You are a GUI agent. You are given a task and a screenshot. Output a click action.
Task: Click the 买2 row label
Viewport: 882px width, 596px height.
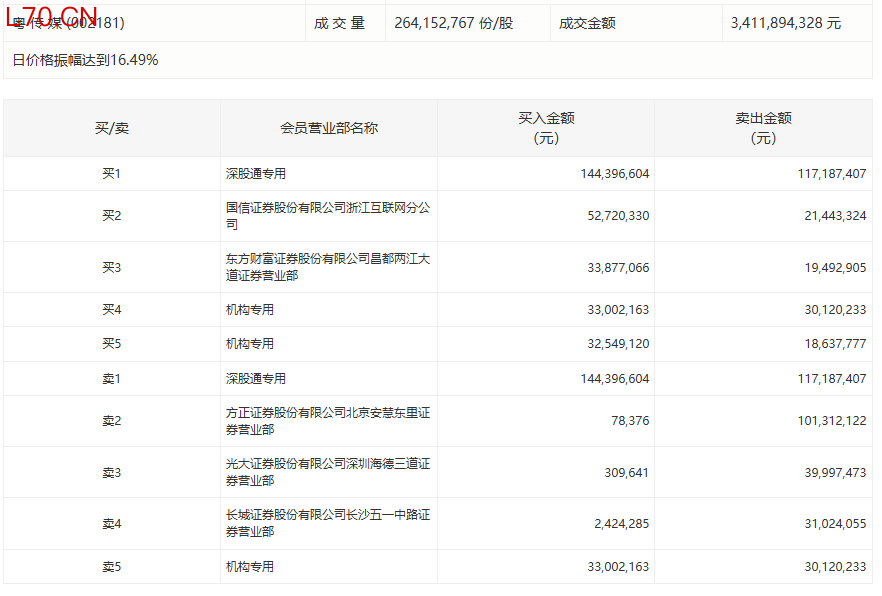pos(112,216)
